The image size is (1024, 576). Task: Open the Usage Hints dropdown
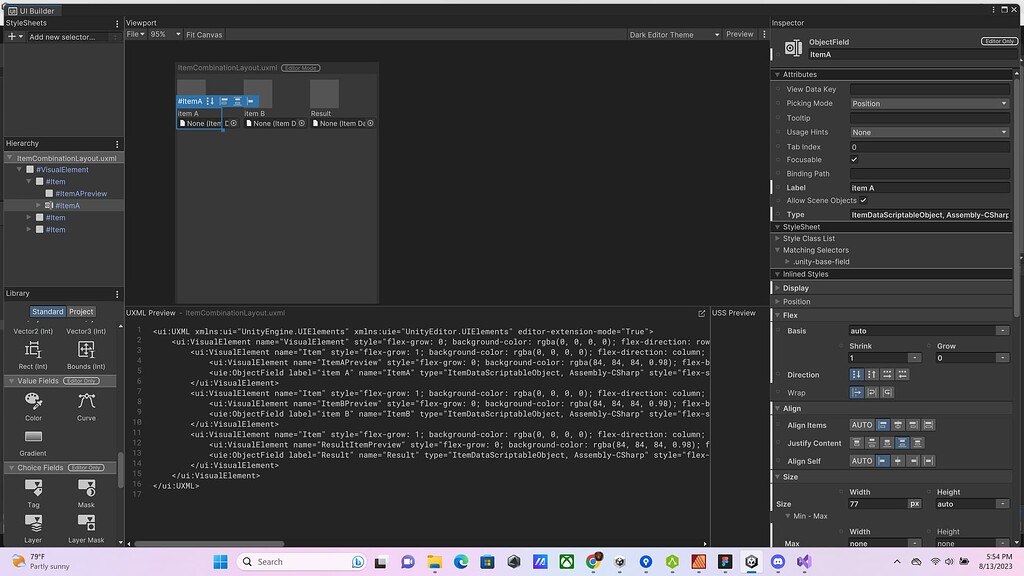[x=930, y=131]
